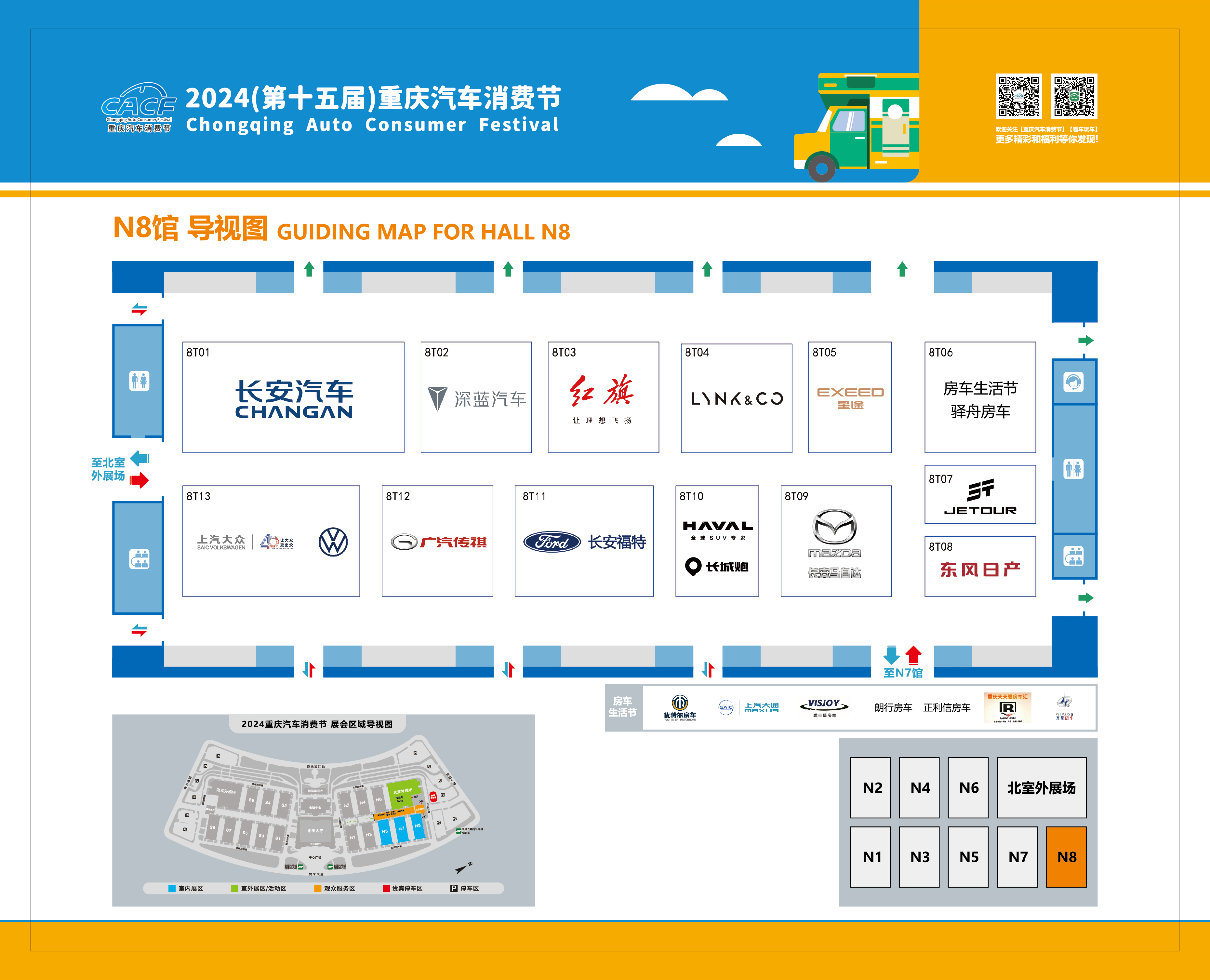Select the highlighted N8 hall tile
Viewport: 1210px width, 980px height.
coord(1066,856)
